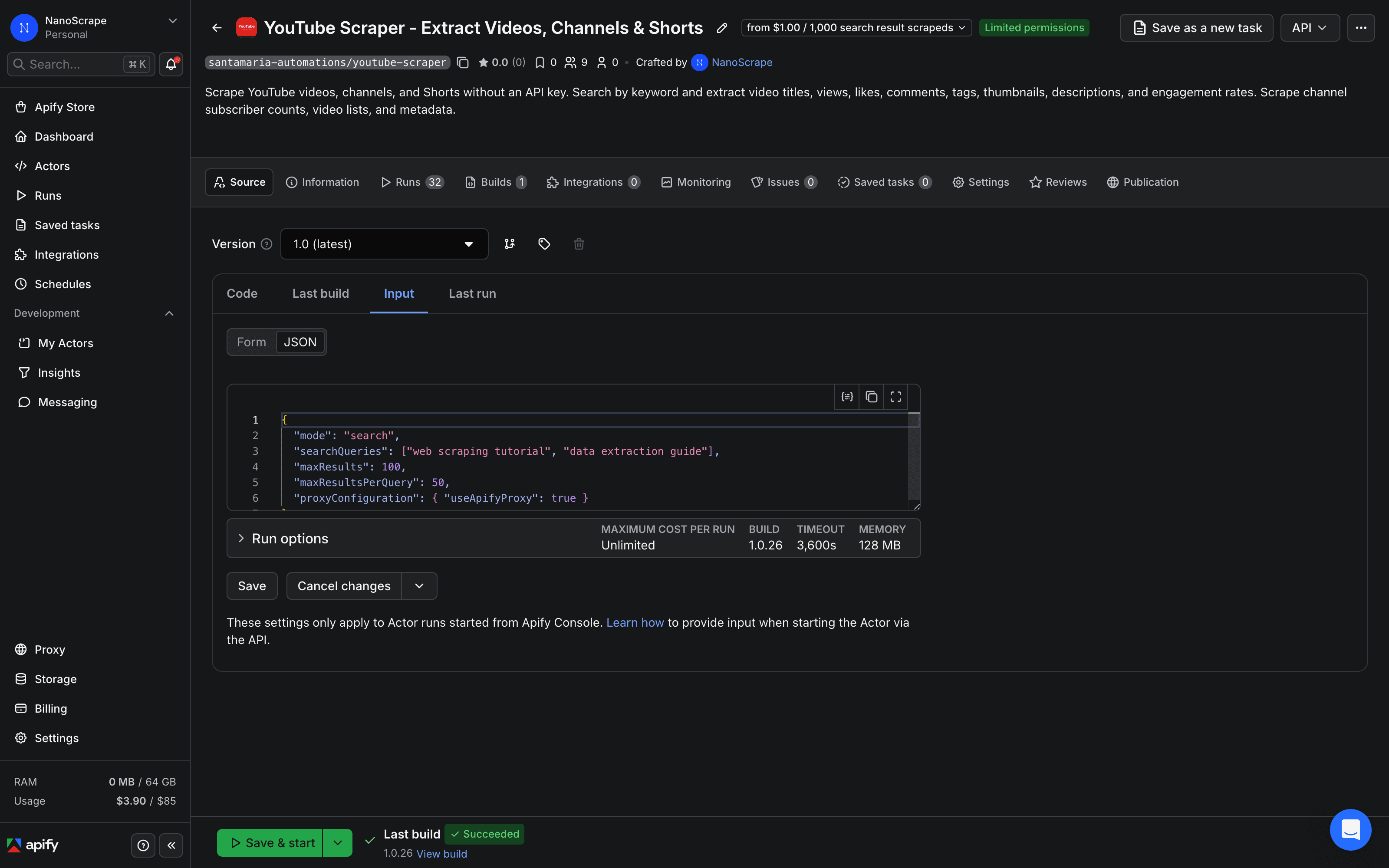This screenshot has height=868, width=1389.
Task: Open the Builds tab
Action: point(495,182)
